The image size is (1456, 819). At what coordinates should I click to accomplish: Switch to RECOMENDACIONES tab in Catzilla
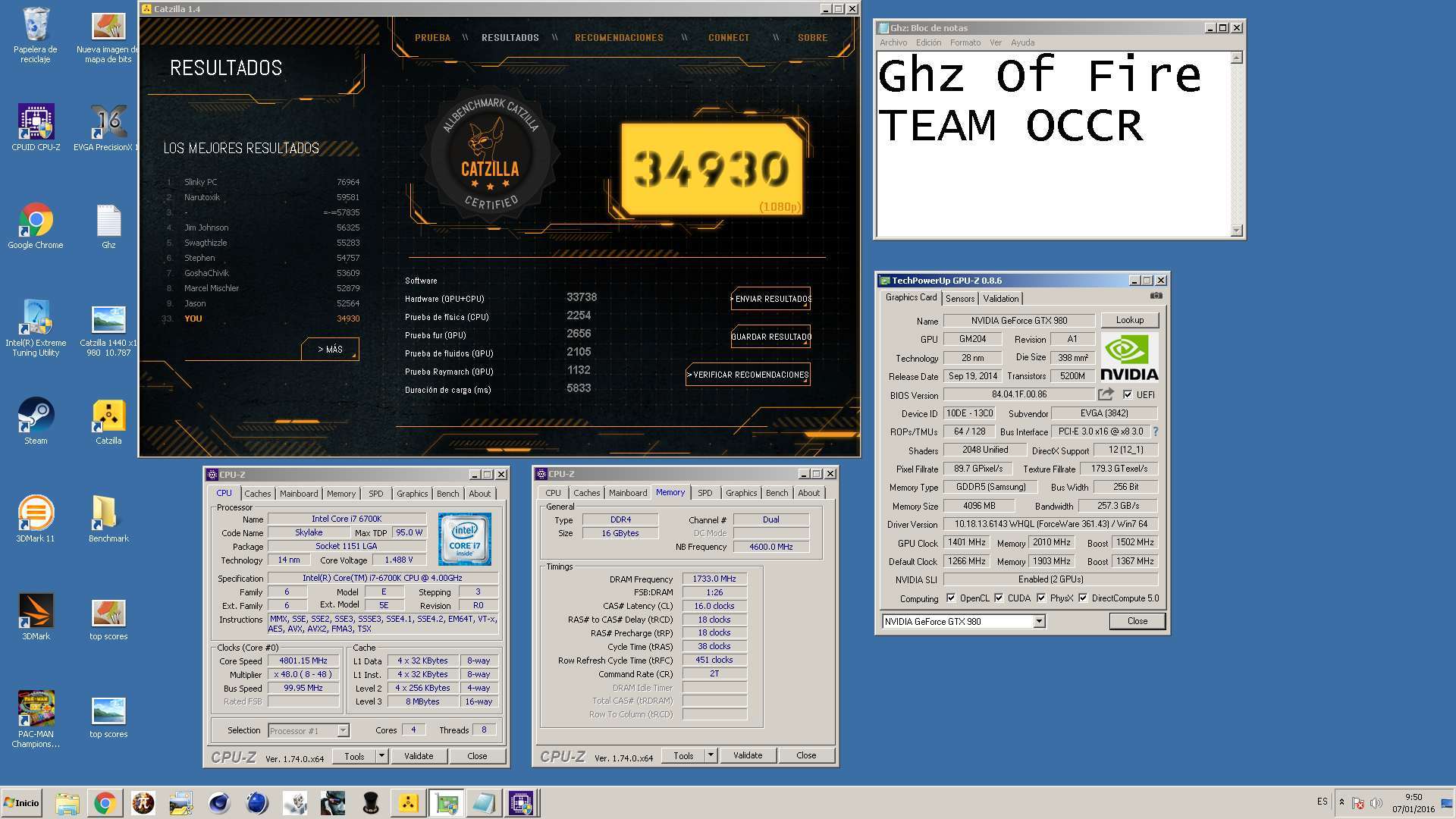619,37
